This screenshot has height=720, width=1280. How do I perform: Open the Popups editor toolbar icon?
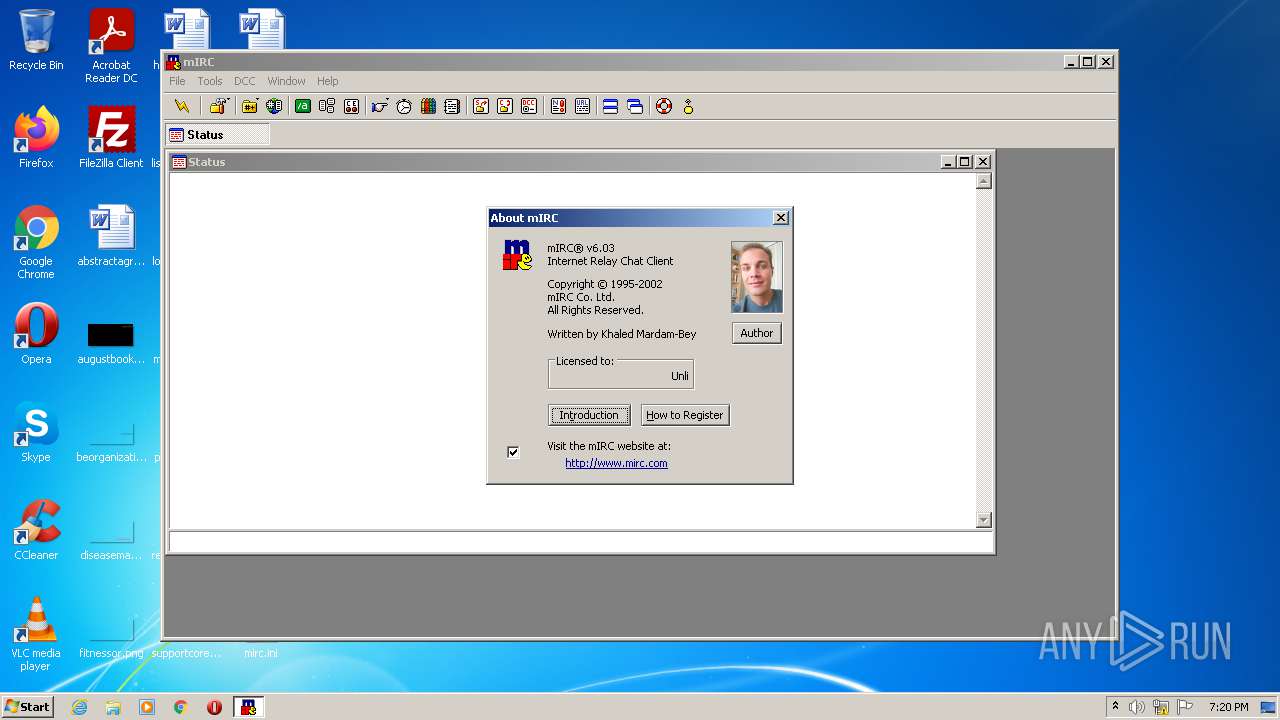coord(327,106)
